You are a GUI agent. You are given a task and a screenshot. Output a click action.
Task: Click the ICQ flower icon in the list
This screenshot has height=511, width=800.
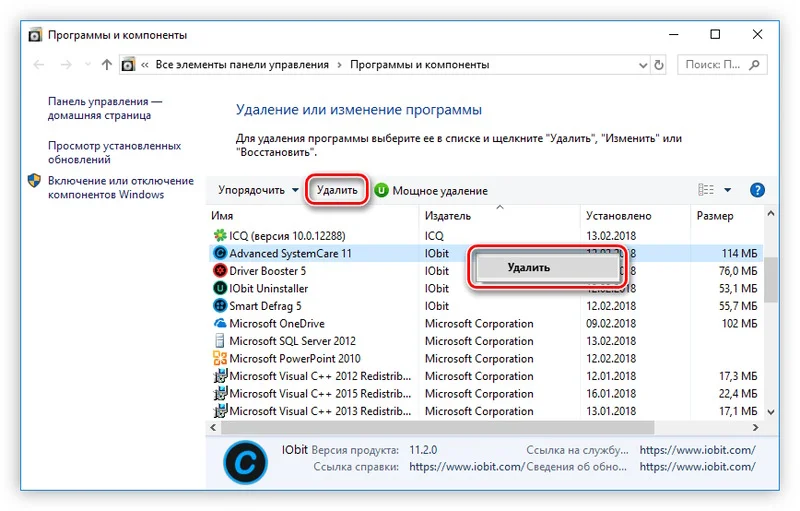click(x=219, y=236)
